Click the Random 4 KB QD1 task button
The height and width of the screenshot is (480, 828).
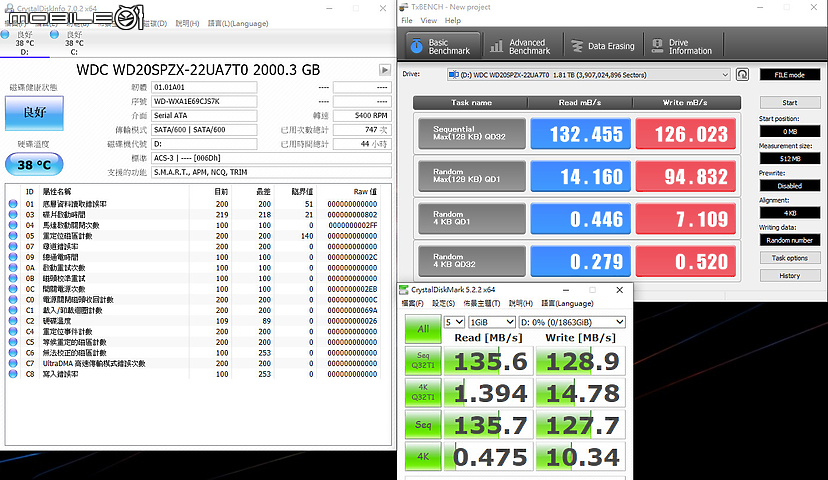coord(472,218)
